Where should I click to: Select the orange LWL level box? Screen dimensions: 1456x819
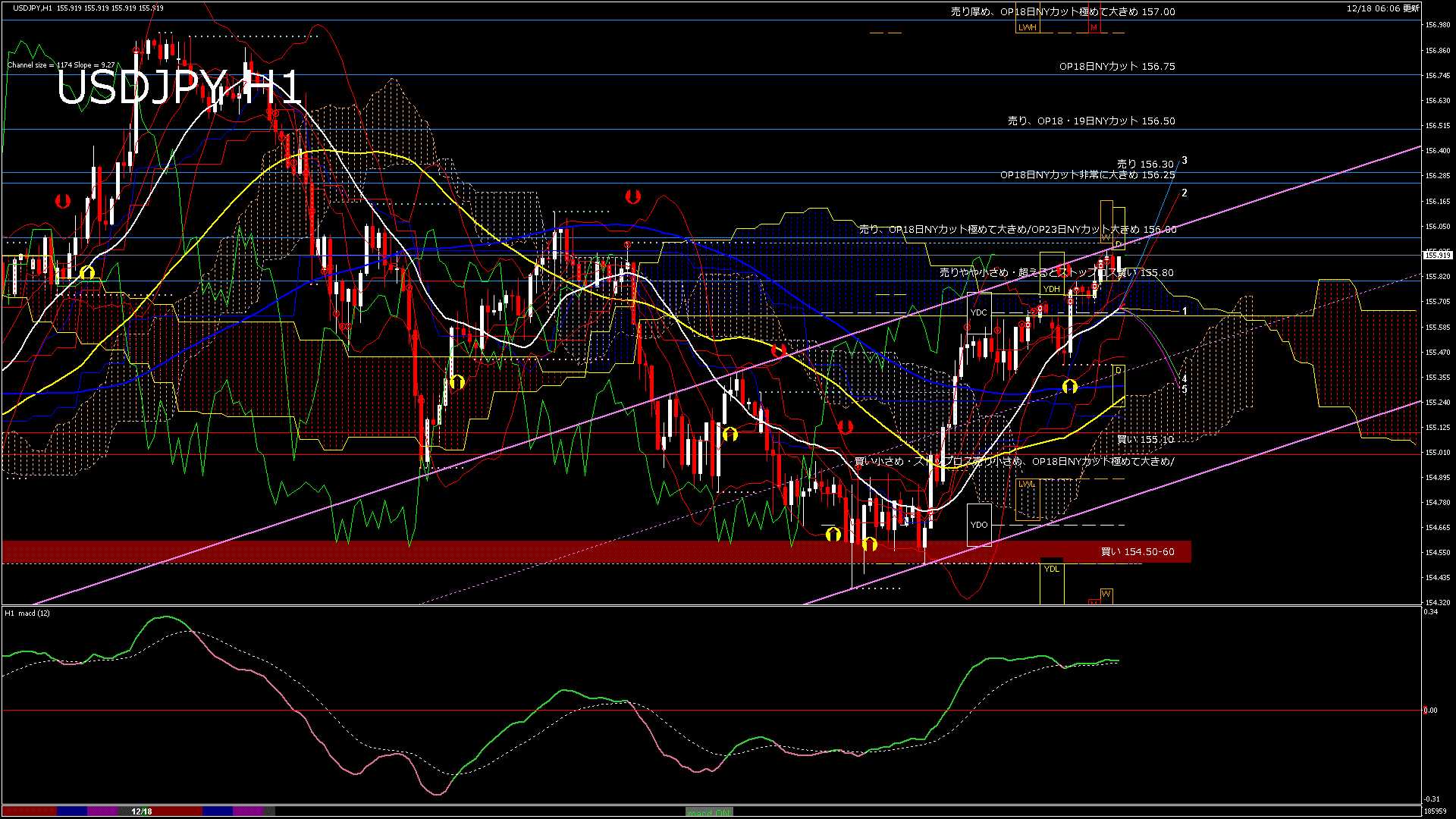tap(1026, 484)
